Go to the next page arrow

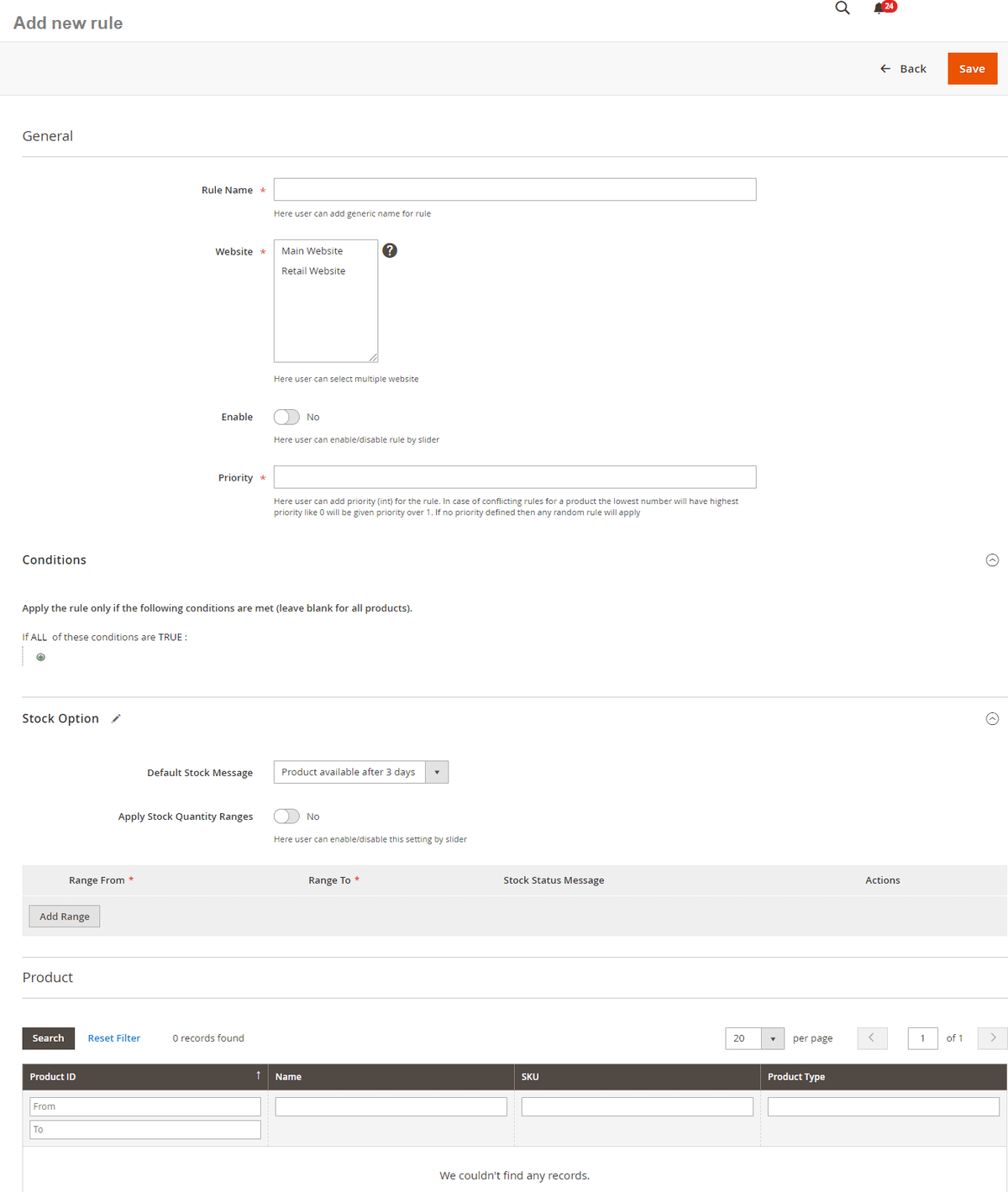coord(992,1038)
